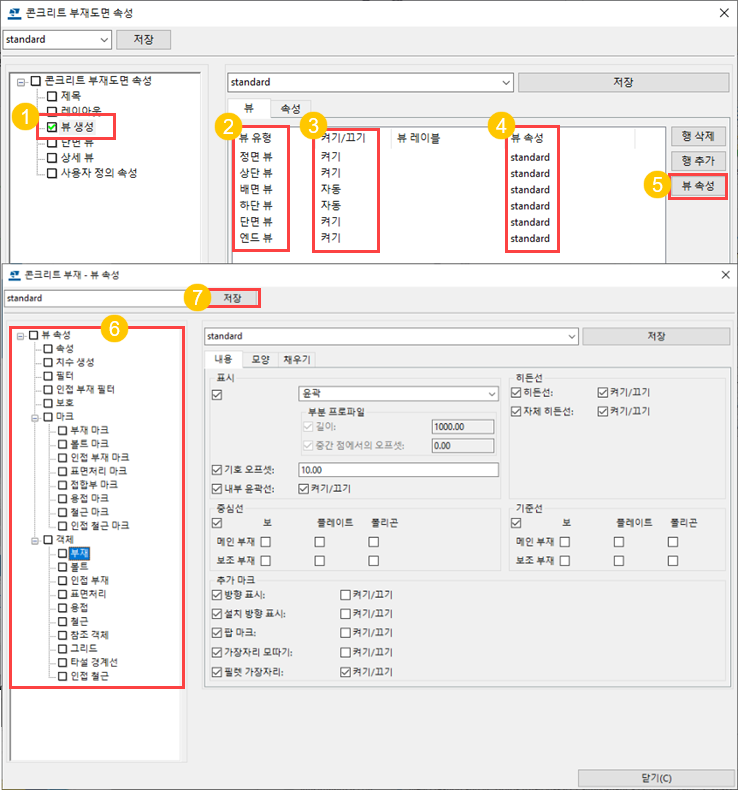
Task: Click the app icon in the 뷰 속성 dialog title bar
Action: coord(15,275)
